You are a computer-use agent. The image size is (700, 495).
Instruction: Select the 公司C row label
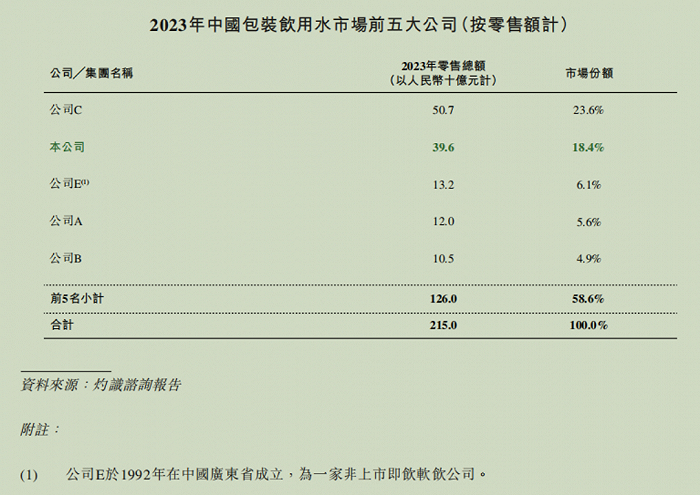point(66,110)
